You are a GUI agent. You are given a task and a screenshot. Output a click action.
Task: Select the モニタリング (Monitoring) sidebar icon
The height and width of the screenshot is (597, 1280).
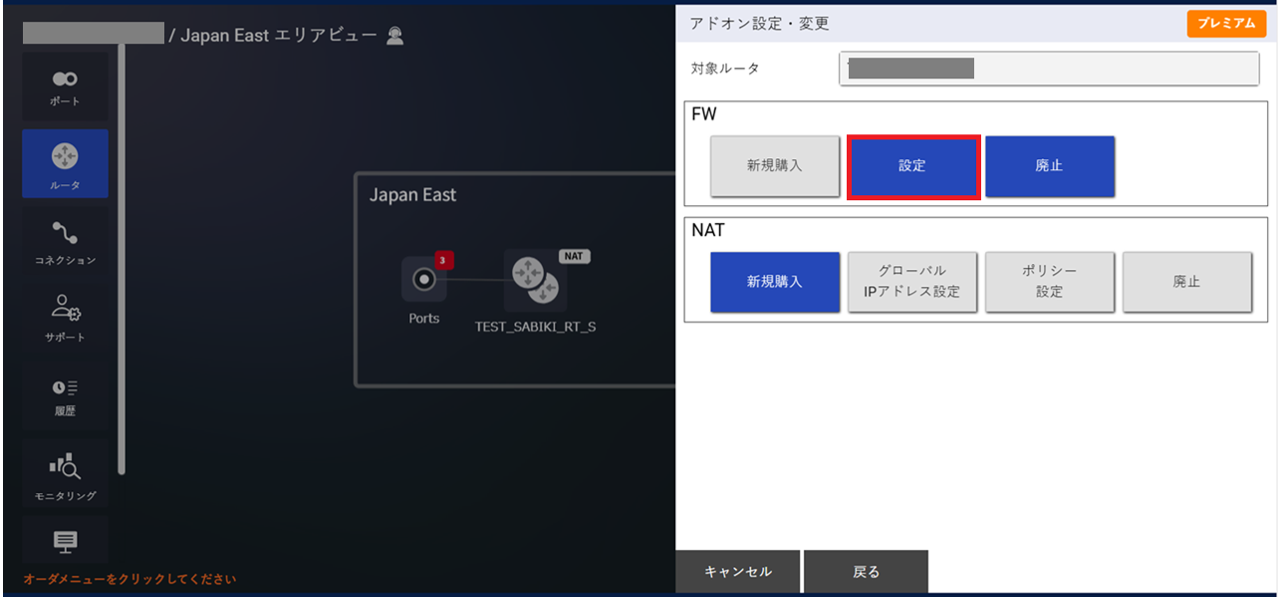pyautogui.click(x=64, y=470)
